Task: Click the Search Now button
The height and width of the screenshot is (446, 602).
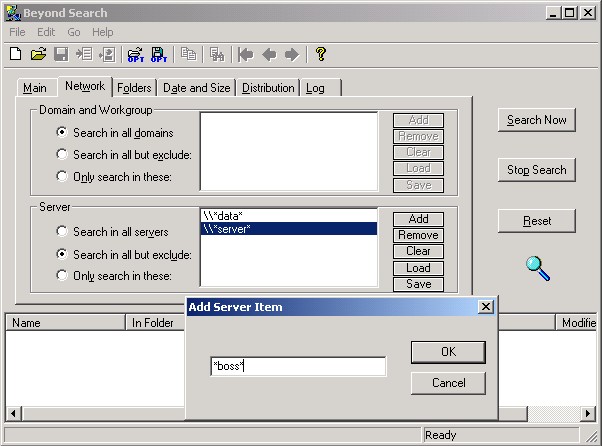Action: [x=537, y=120]
